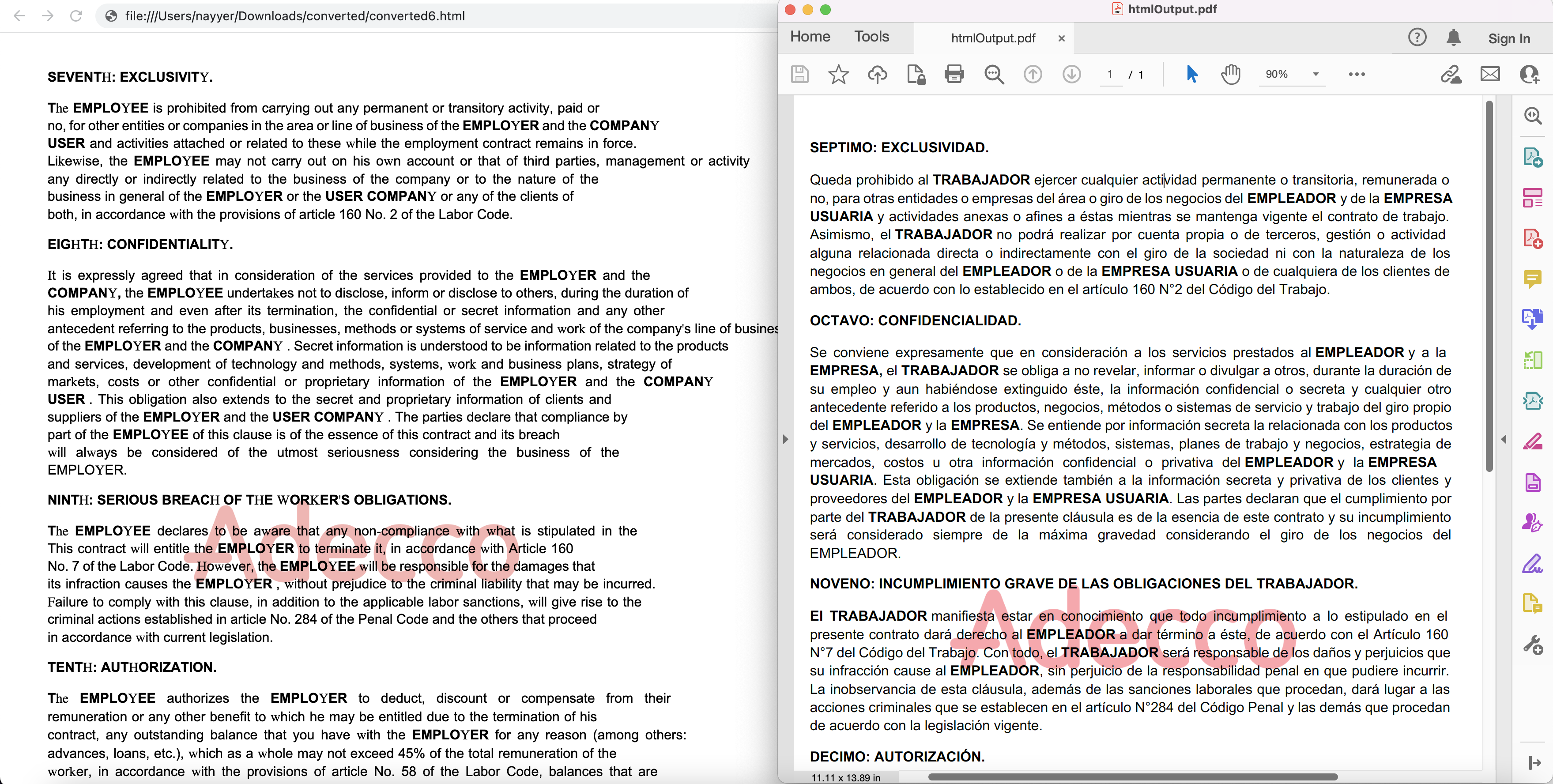This screenshot has height=784, width=1553.
Task: Click the heading 'SEPTIMO: EXCLUSIVIDAD.' in PDF
Action: (899, 148)
